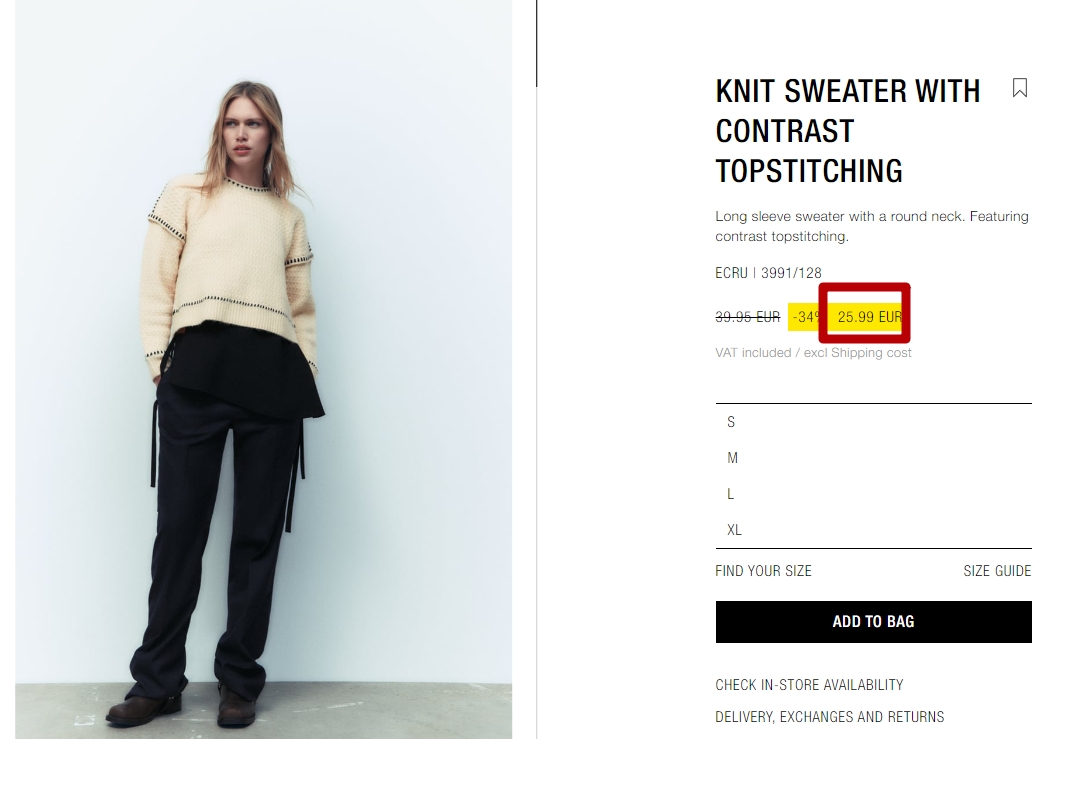This screenshot has width=1071, height=797.
Task: Select size XL
Action: coord(874,530)
